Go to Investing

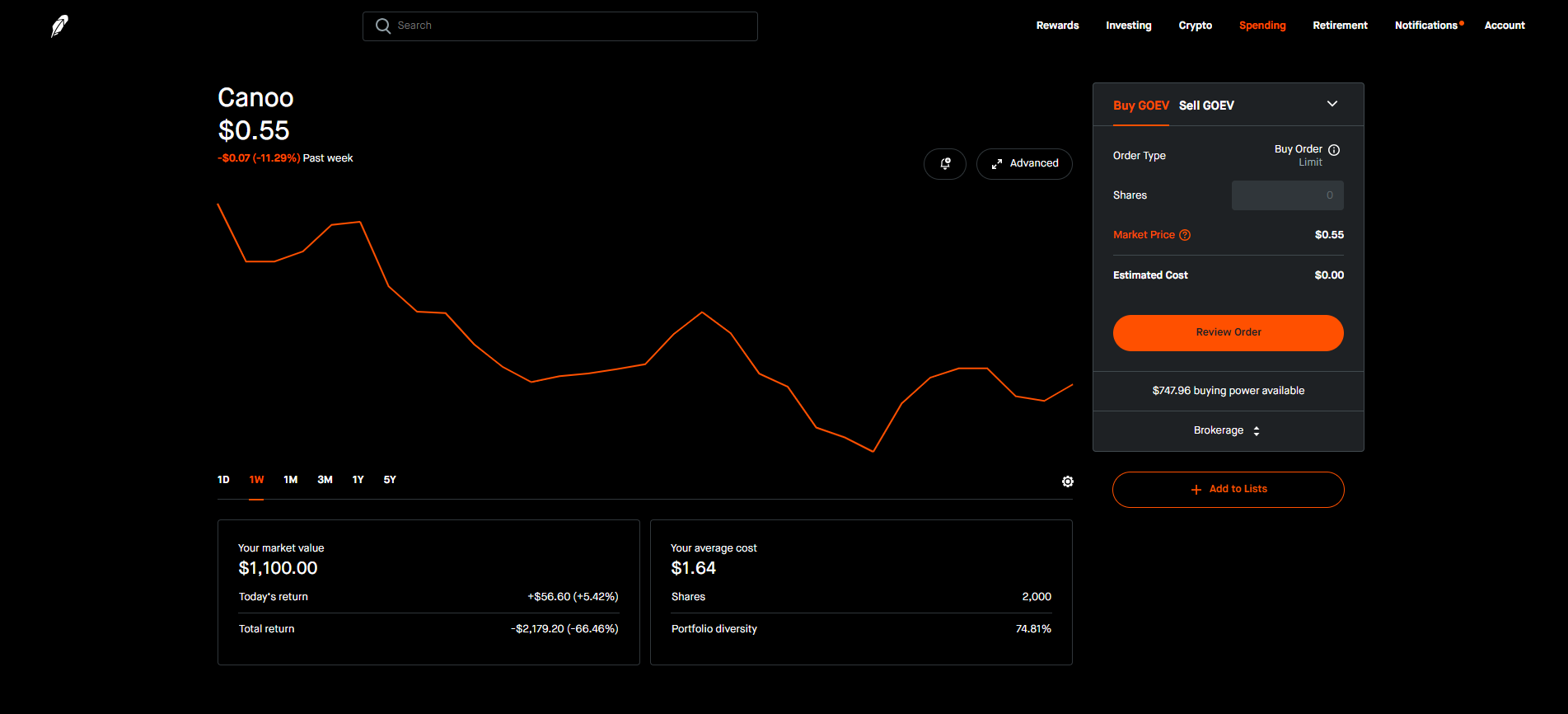1128,26
